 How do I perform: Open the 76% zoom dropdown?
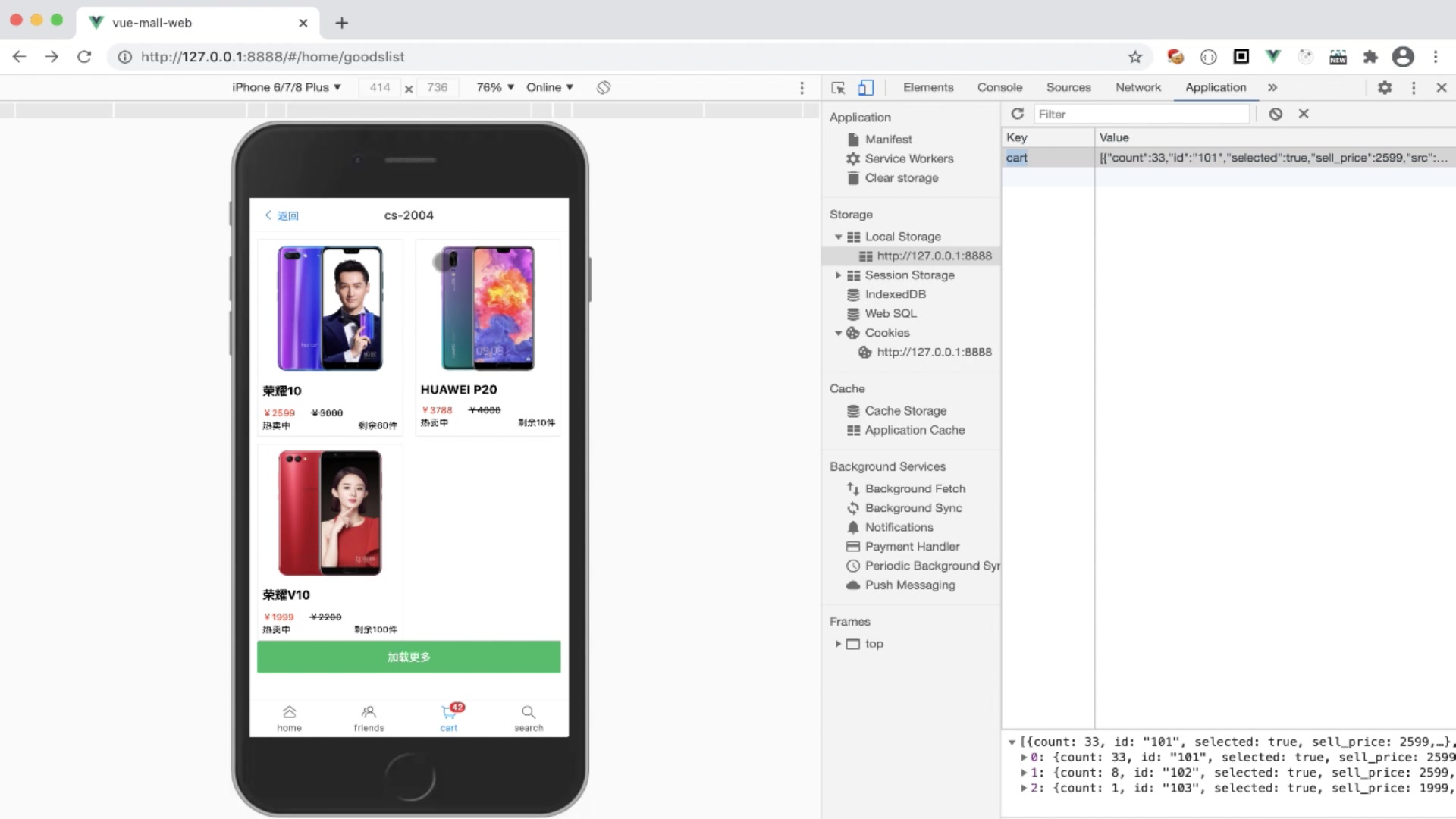coord(495,87)
